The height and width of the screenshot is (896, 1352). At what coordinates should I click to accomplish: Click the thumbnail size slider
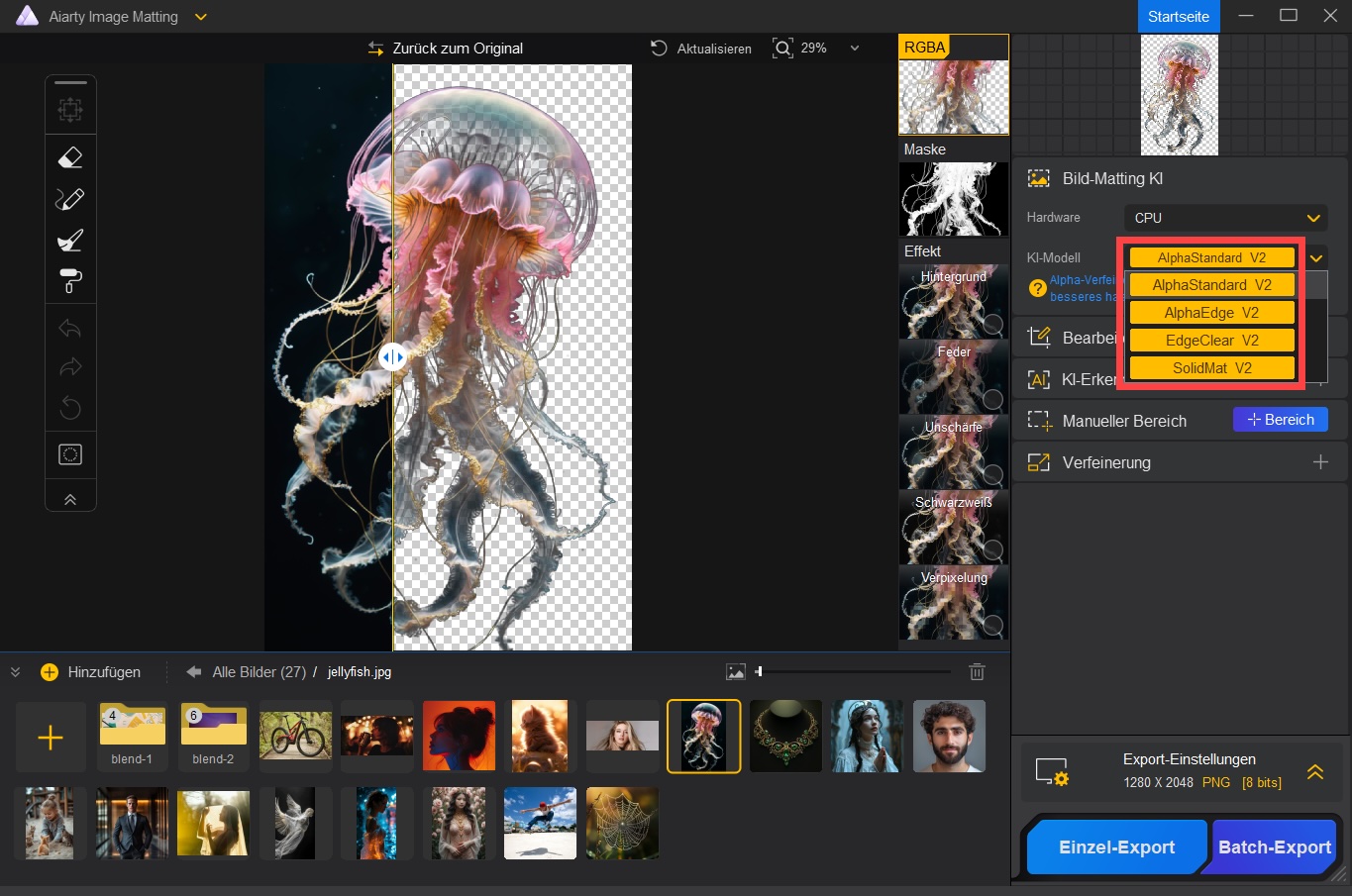tap(759, 672)
